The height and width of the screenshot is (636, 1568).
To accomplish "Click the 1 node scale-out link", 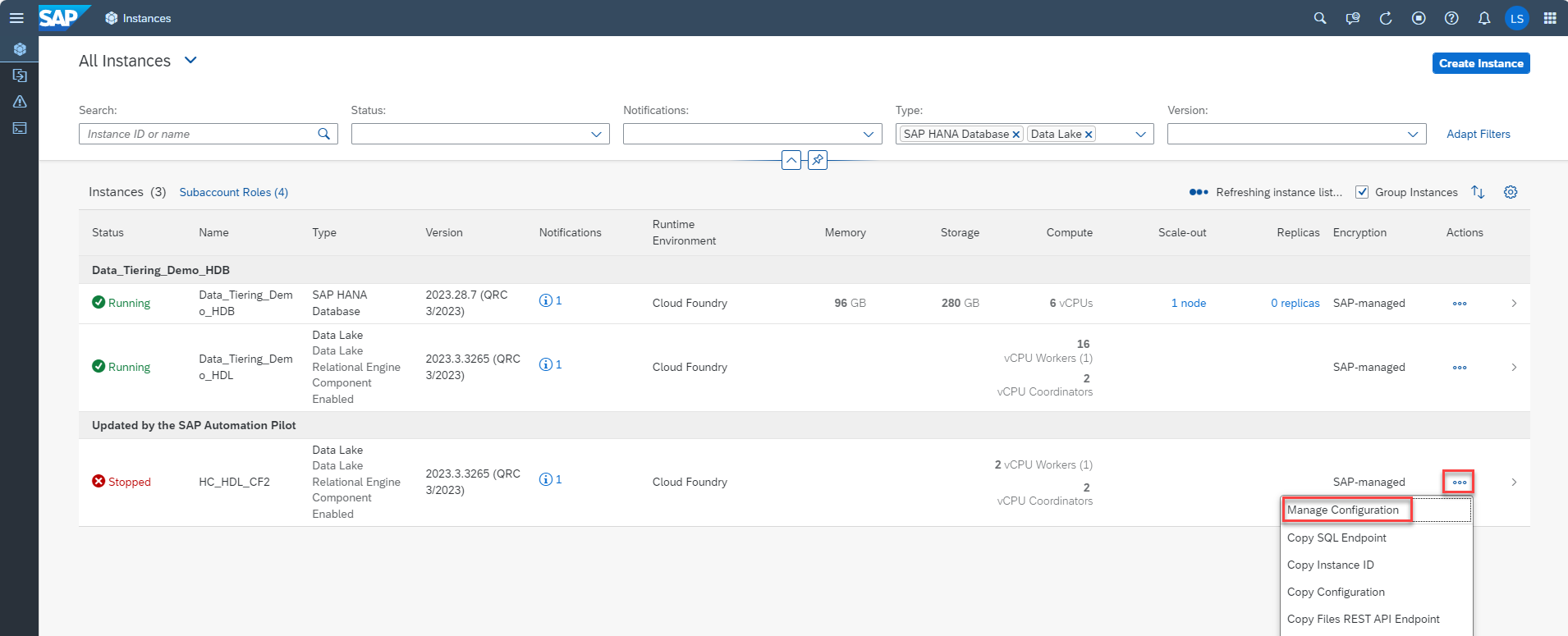I will 1189,303.
